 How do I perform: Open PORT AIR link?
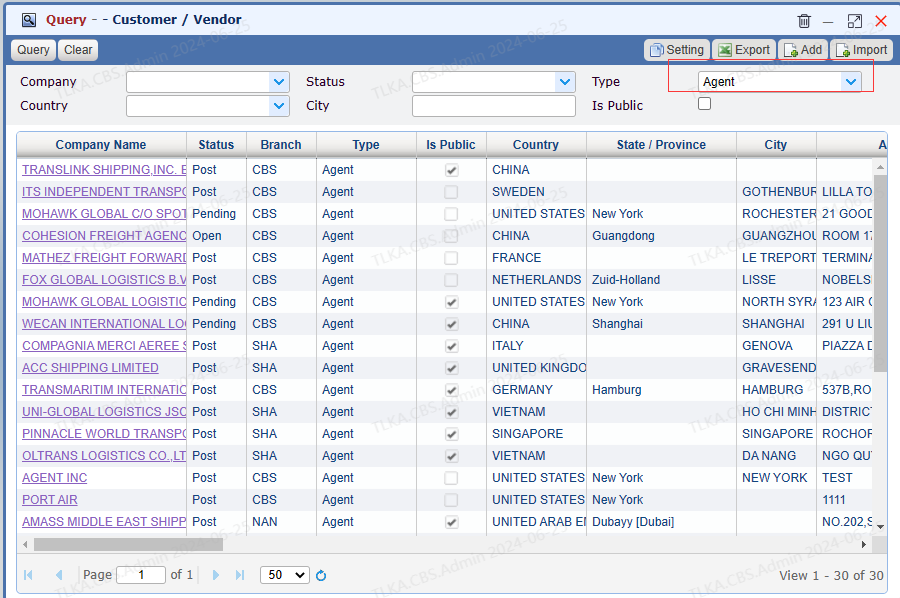[x=49, y=500]
